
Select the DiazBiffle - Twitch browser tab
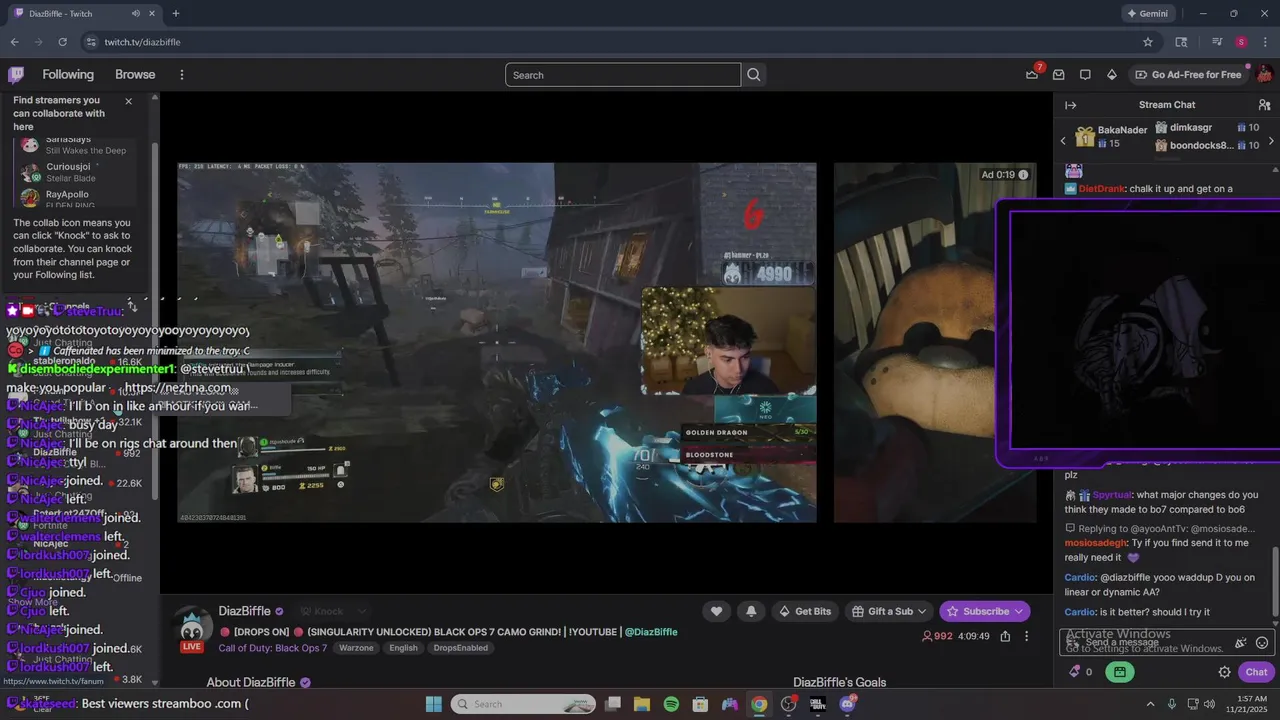(85, 13)
